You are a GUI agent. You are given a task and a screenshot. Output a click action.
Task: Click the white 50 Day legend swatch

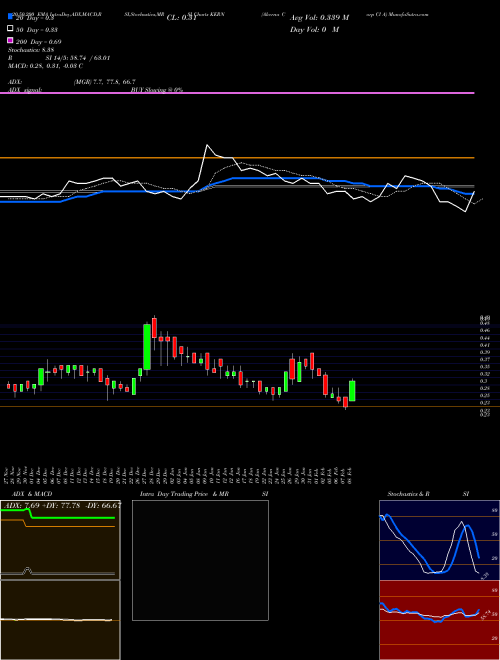coord(10,29)
